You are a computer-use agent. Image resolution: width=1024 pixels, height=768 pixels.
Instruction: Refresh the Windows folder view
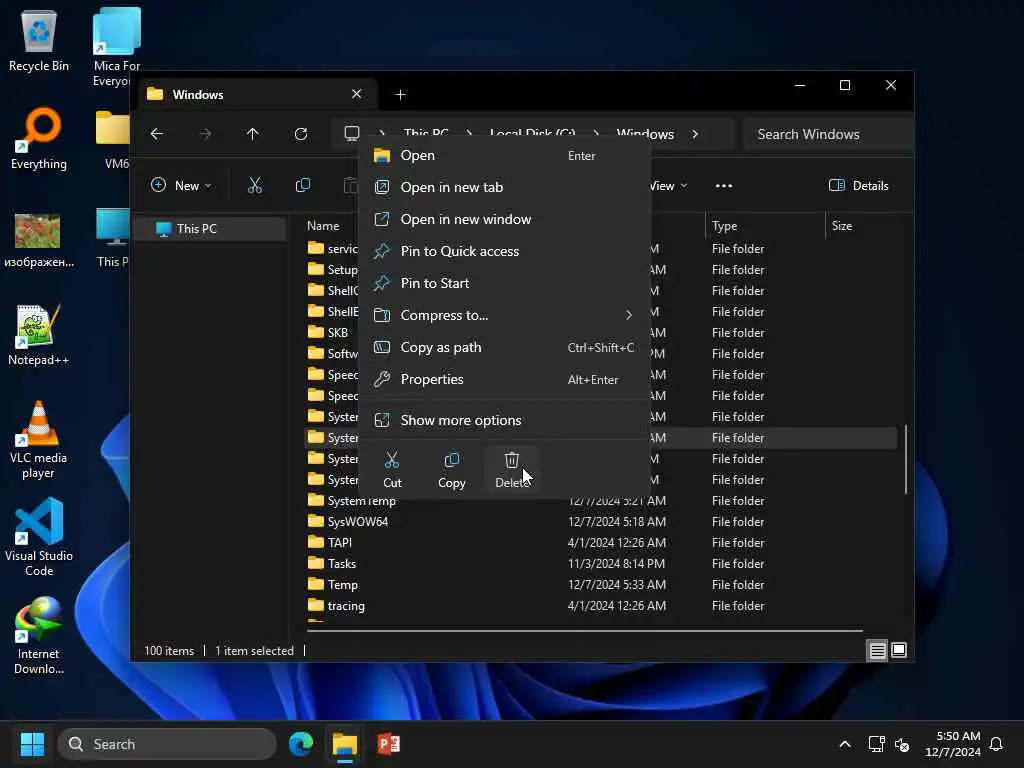(x=301, y=134)
